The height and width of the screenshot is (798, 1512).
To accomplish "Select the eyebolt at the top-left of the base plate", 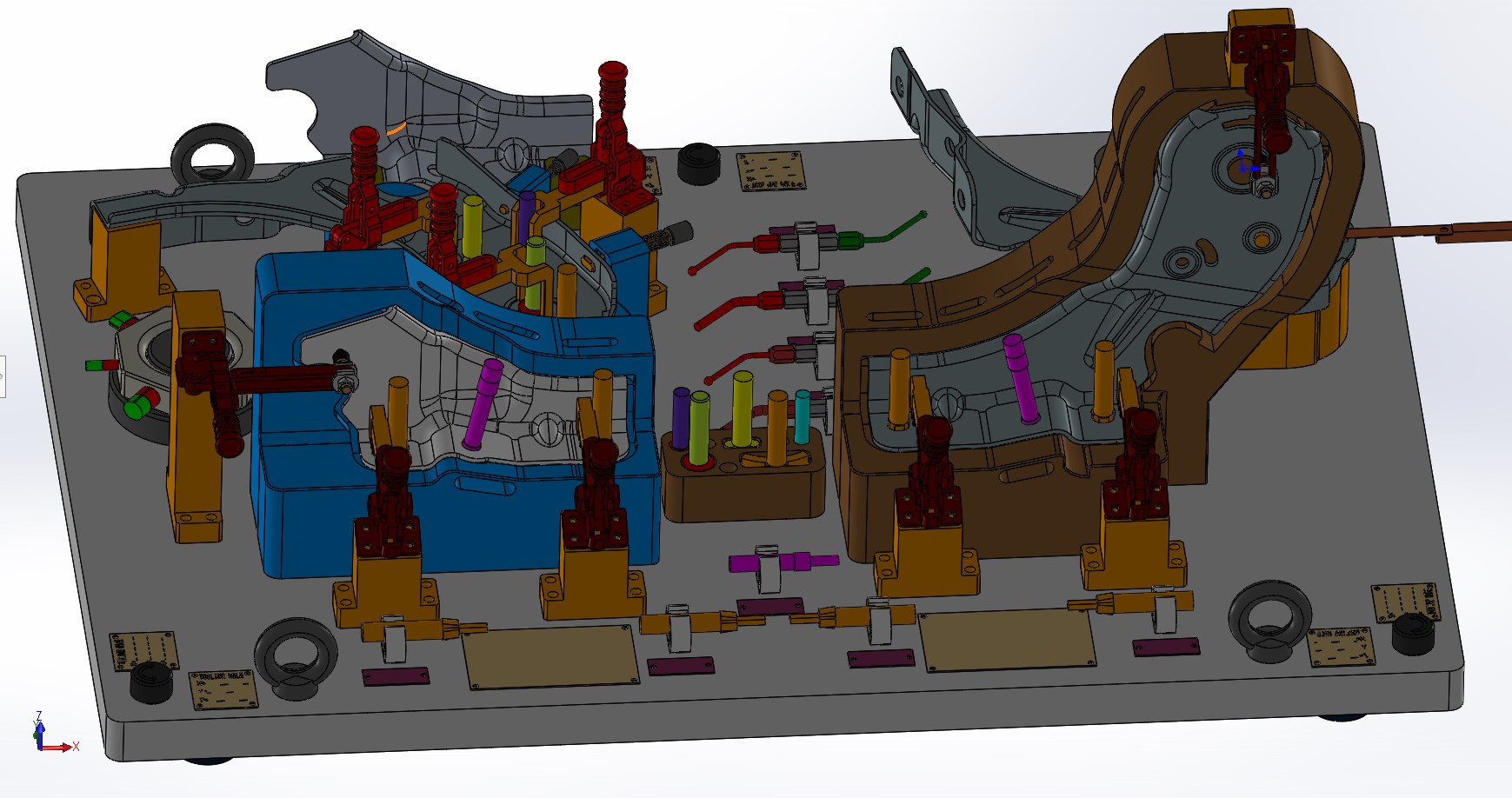I will (212, 156).
